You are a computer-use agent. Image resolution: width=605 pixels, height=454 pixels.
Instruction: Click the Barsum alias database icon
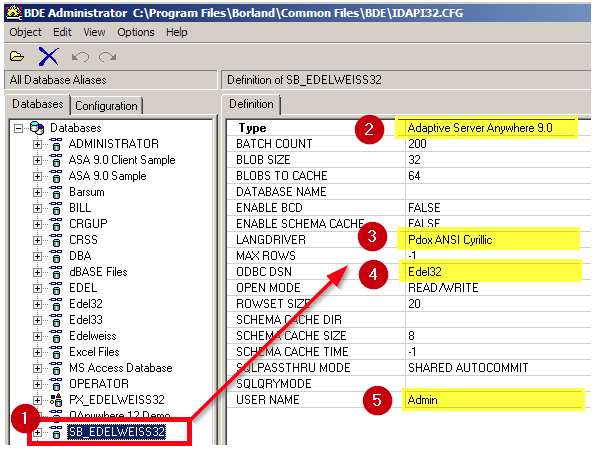[x=56, y=192]
